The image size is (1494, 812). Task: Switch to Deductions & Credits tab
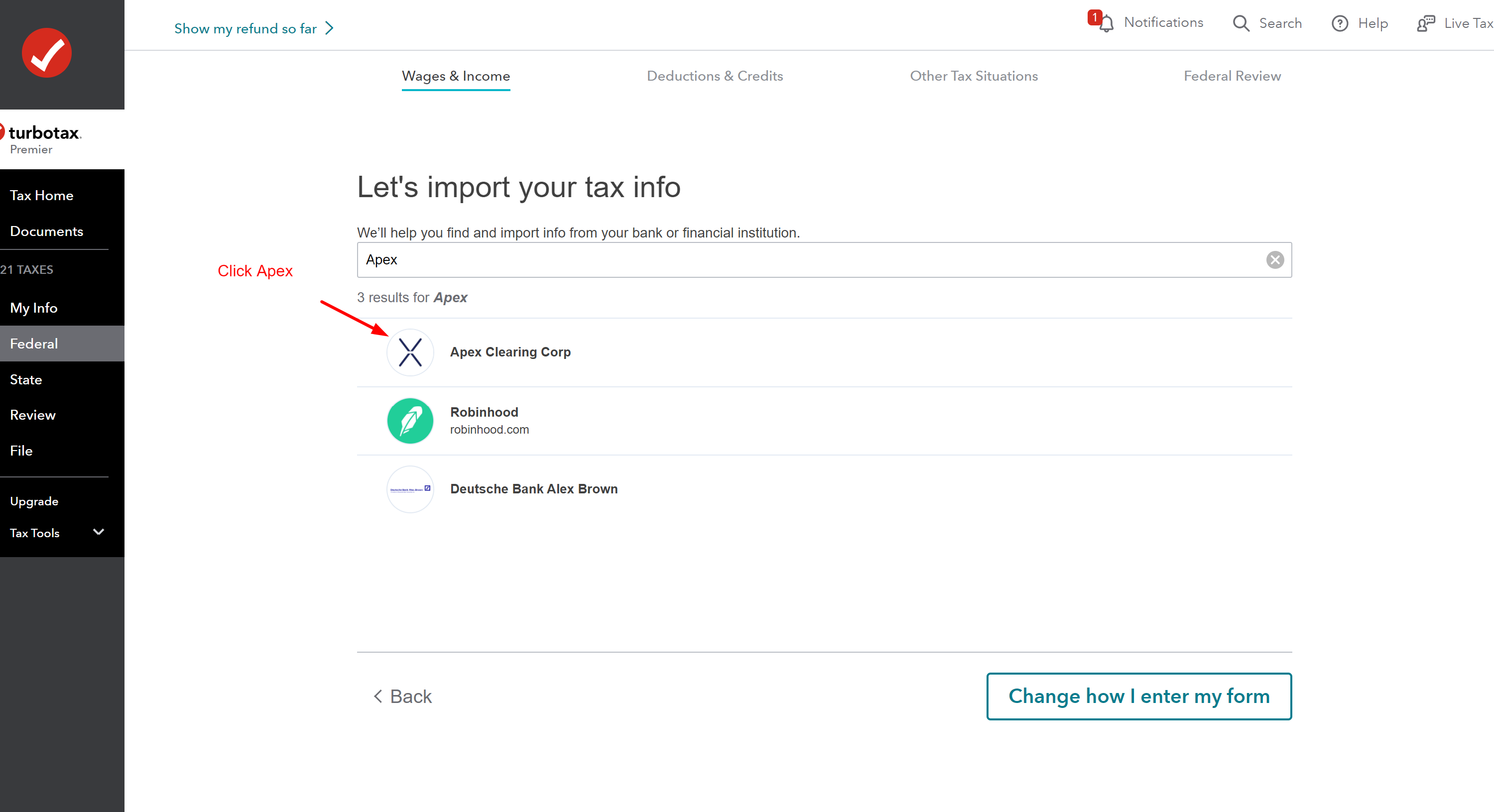pyautogui.click(x=715, y=76)
